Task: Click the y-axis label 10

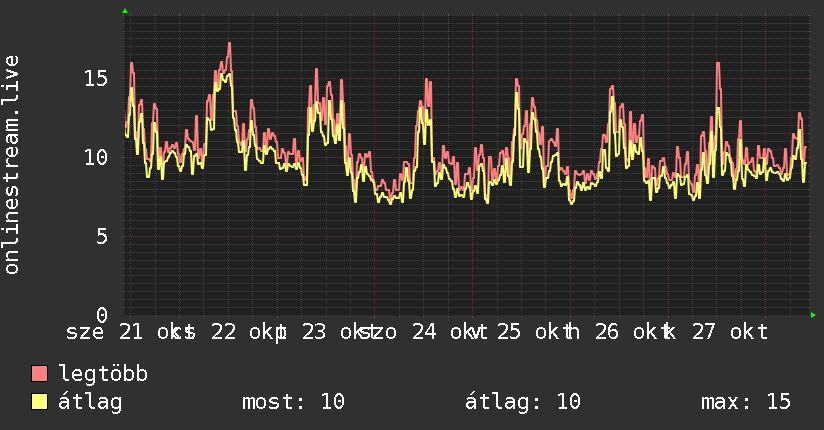Action: [x=96, y=157]
